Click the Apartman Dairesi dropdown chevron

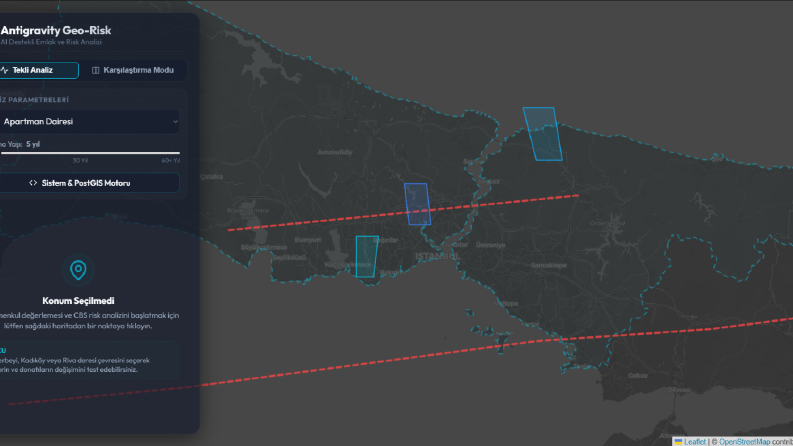175,121
